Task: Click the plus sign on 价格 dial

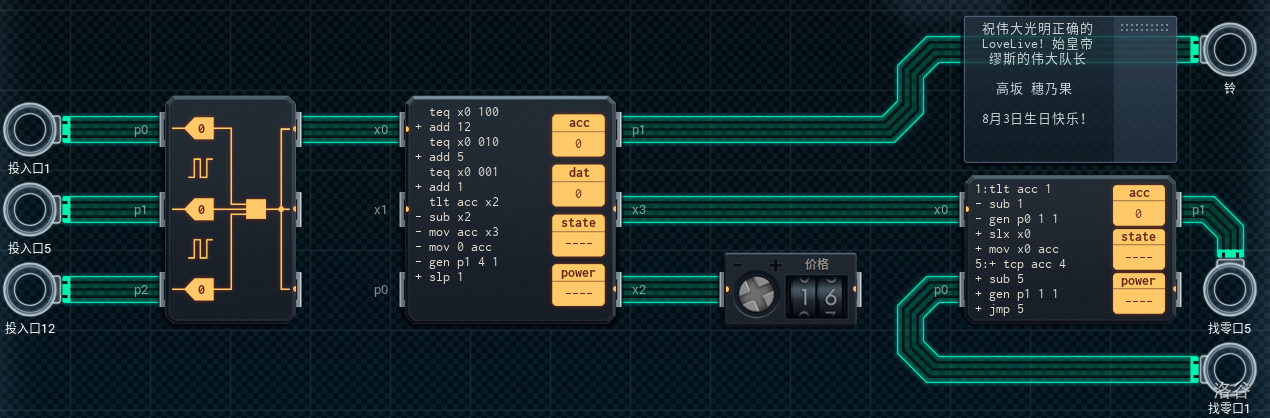Action: tap(774, 265)
